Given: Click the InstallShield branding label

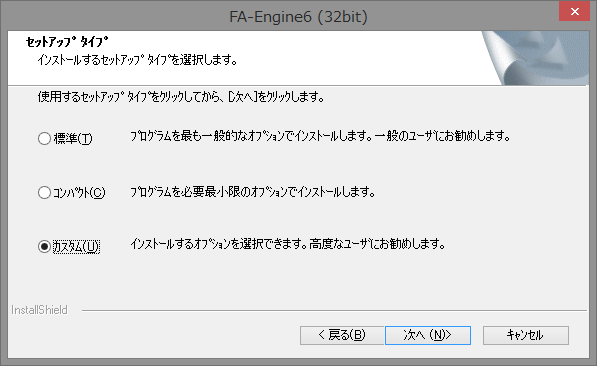Looking at the screenshot, I should pos(39,310).
